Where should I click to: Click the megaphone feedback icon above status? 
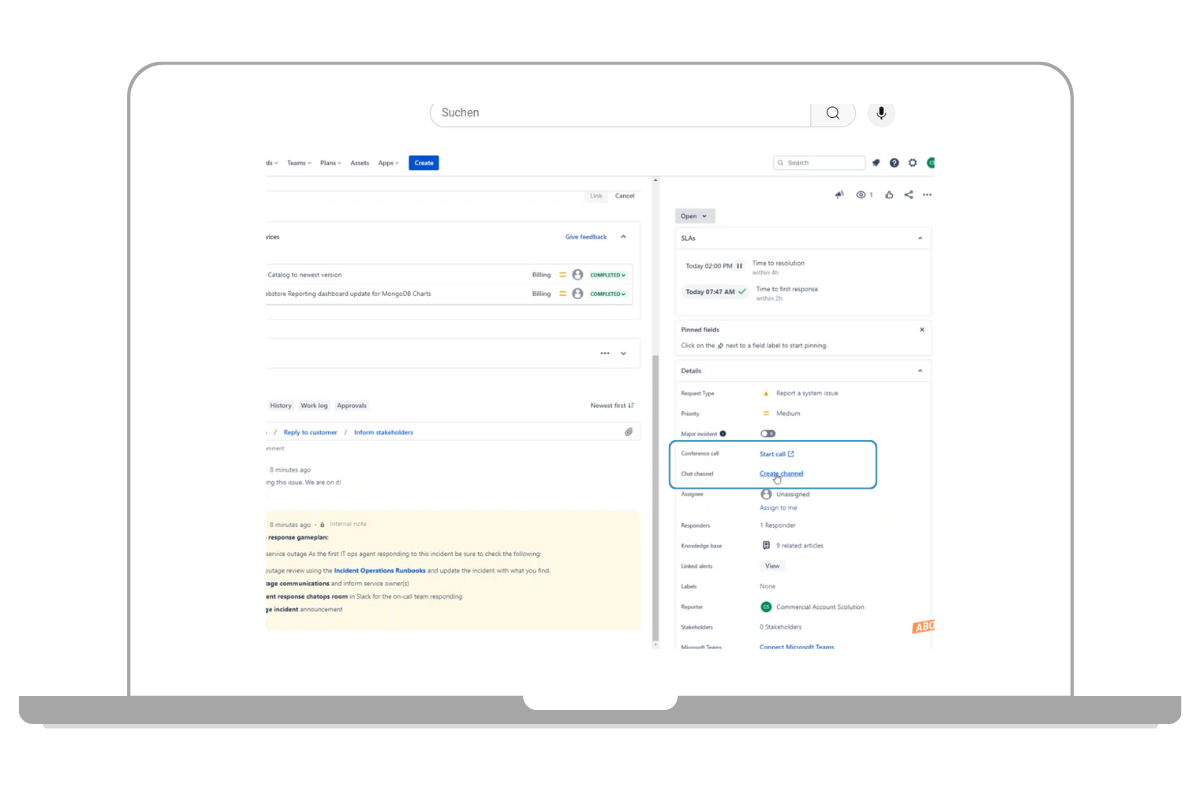coord(839,195)
